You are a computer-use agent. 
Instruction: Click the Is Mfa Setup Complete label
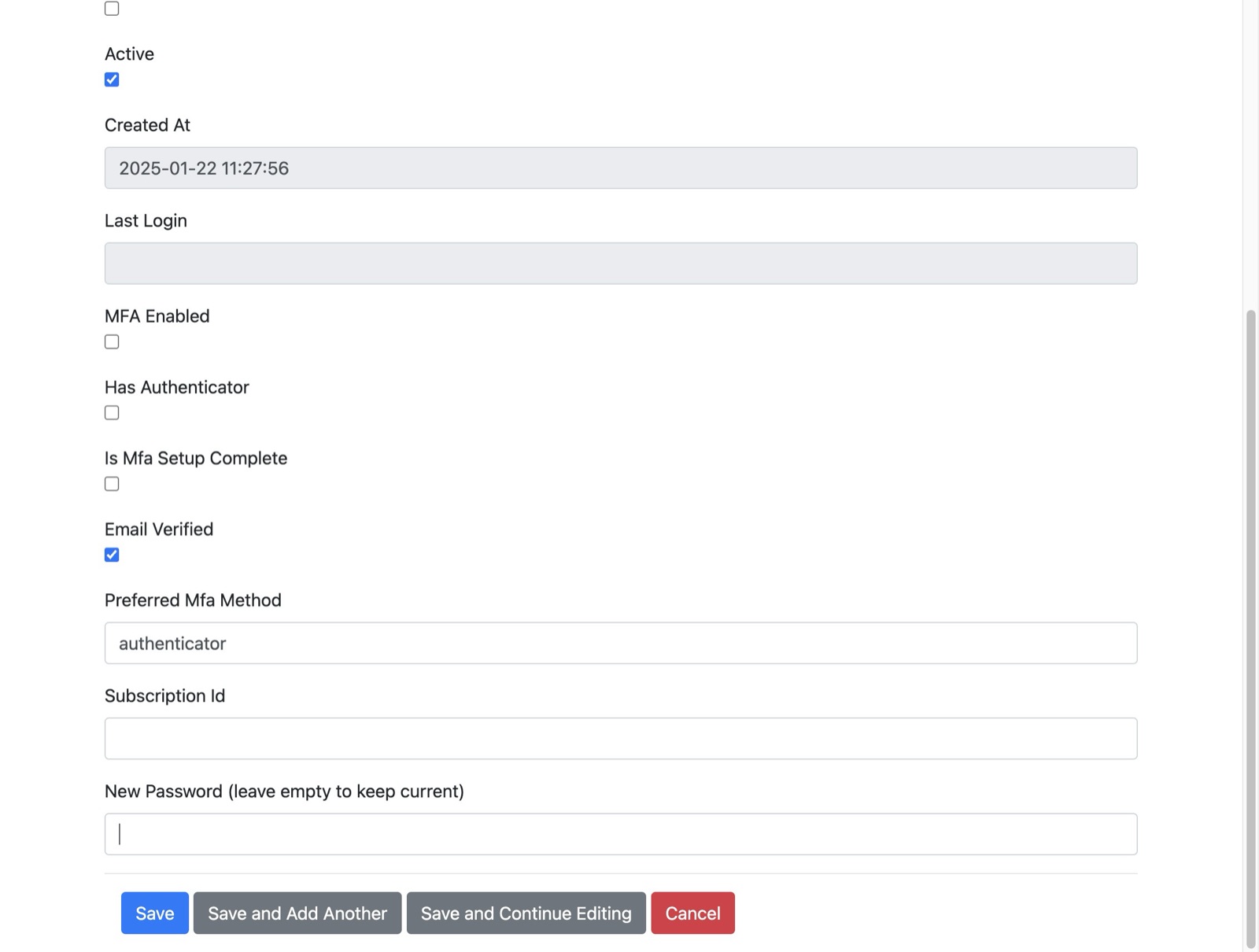[196, 458]
